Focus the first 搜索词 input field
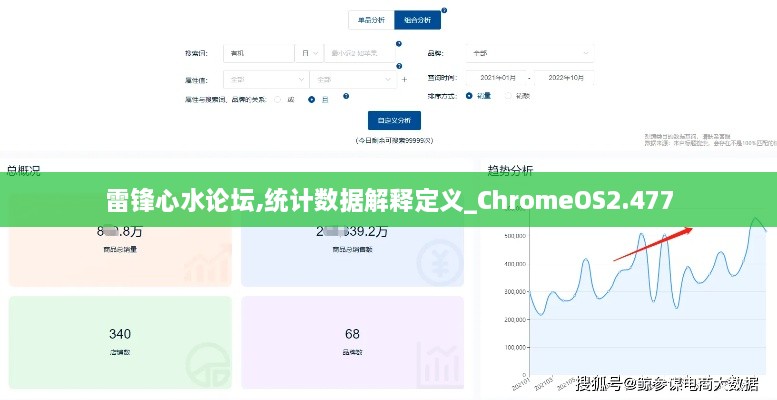Screen dimensions: 777x400 coord(259,53)
